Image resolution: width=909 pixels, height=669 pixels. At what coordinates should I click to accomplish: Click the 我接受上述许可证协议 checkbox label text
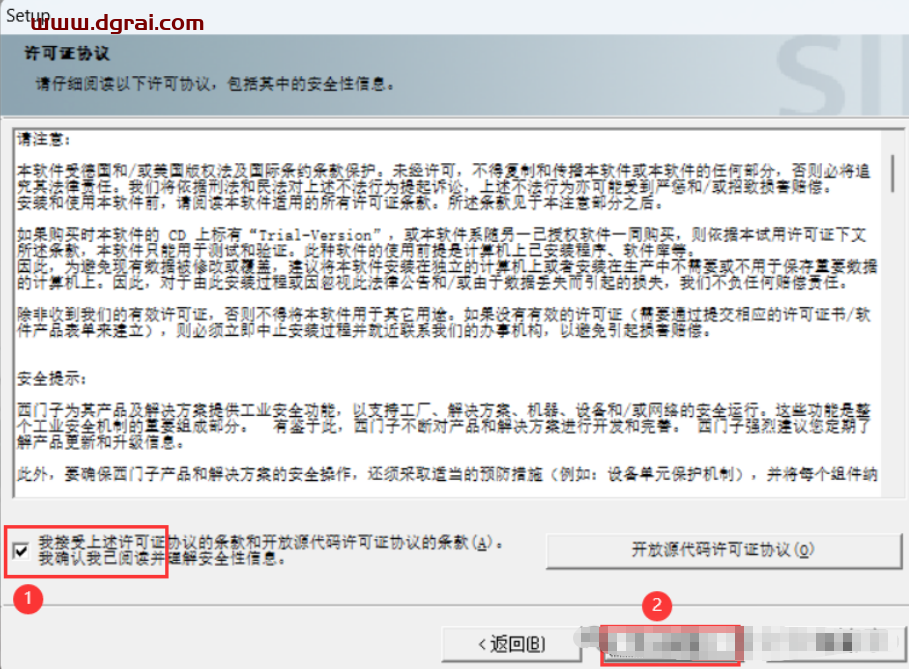(271, 543)
